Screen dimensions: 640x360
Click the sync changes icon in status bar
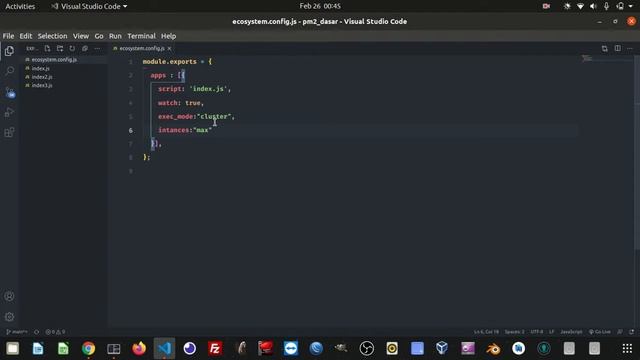[37, 332]
